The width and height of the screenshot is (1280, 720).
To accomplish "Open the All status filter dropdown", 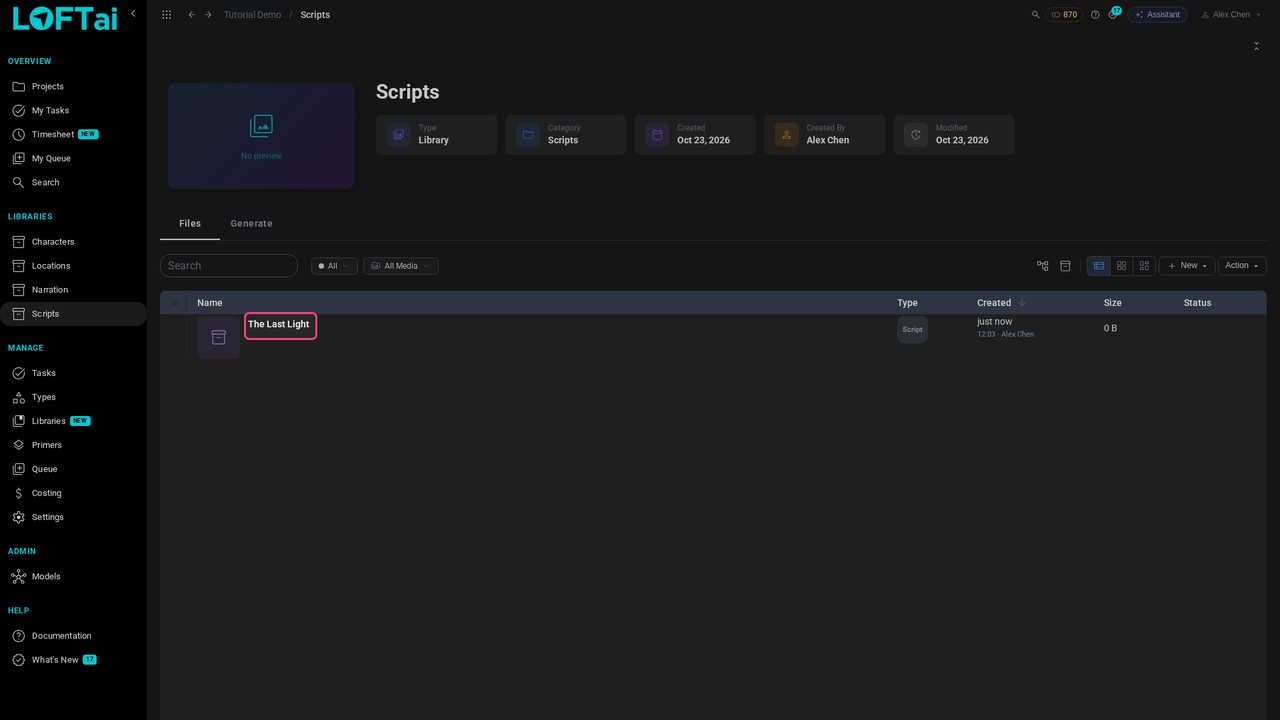I will tap(334, 266).
